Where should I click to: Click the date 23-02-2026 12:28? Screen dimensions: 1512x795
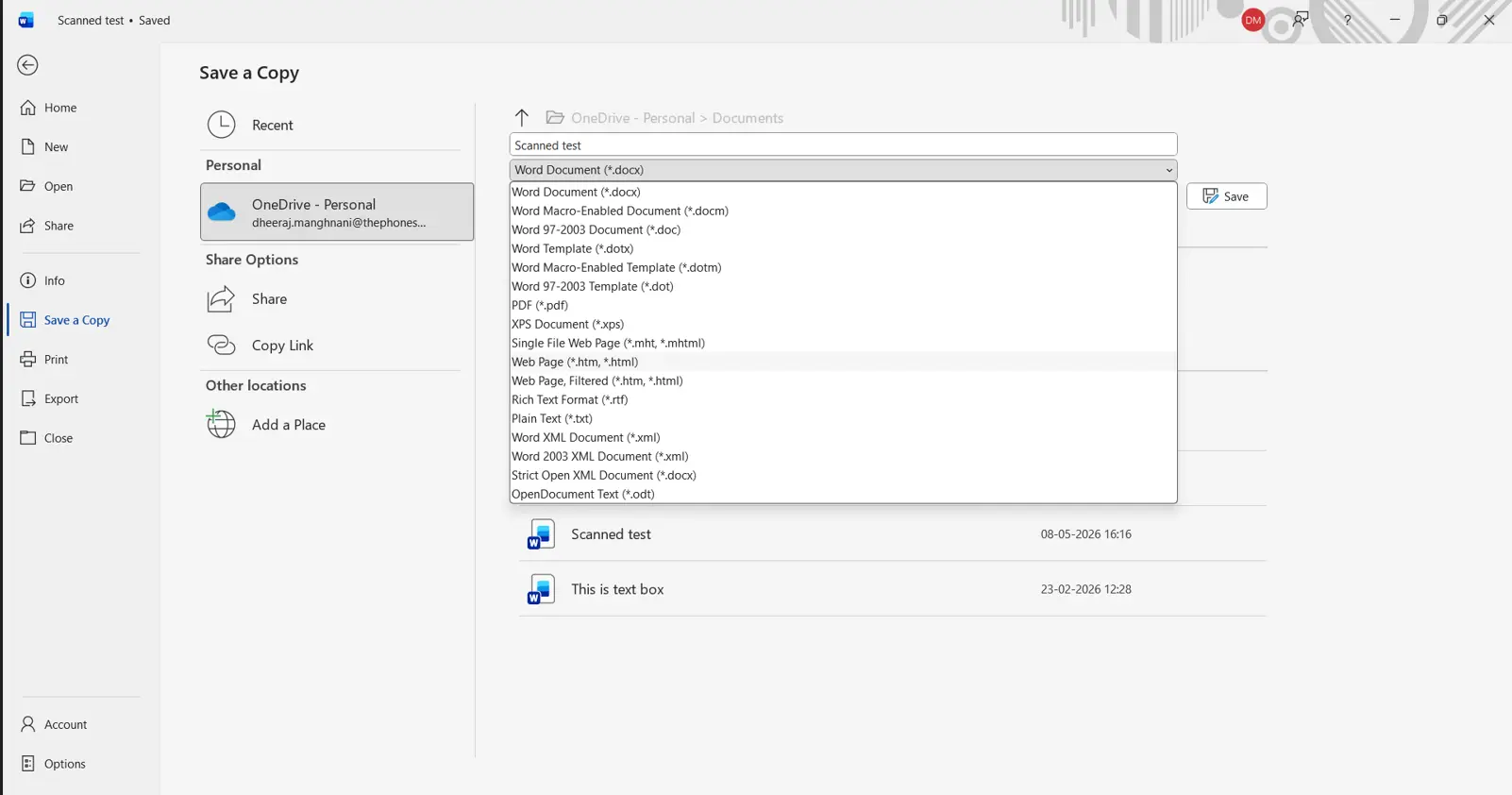click(x=1085, y=589)
